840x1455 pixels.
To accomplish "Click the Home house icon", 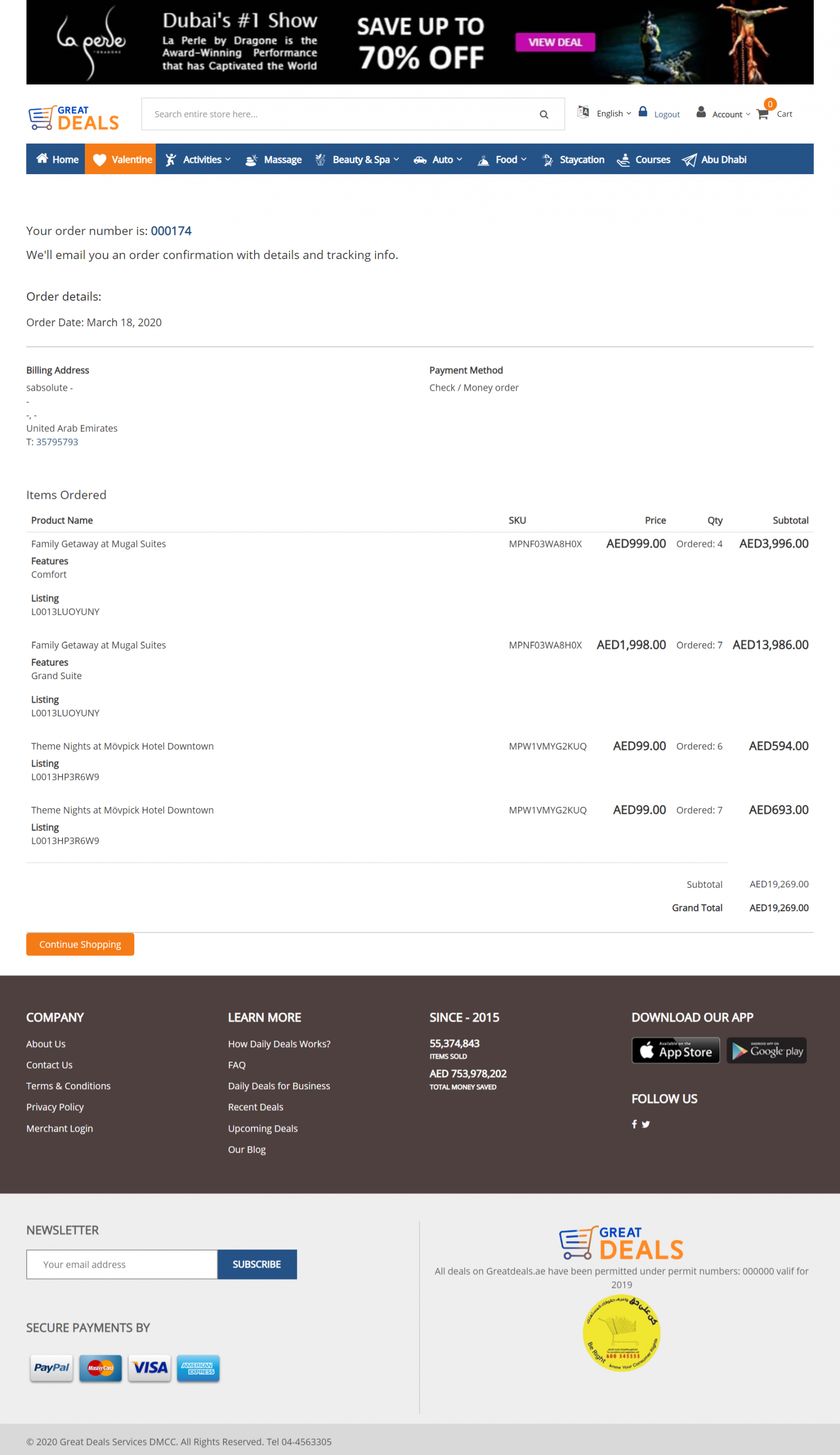I will click(x=42, y=159).
